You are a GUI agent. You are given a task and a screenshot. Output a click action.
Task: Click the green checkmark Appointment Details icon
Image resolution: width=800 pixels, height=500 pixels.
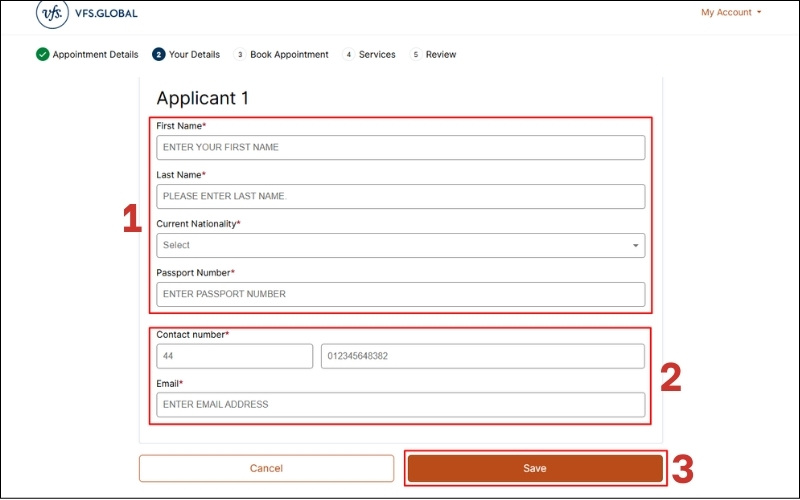(x=42, y=55)
